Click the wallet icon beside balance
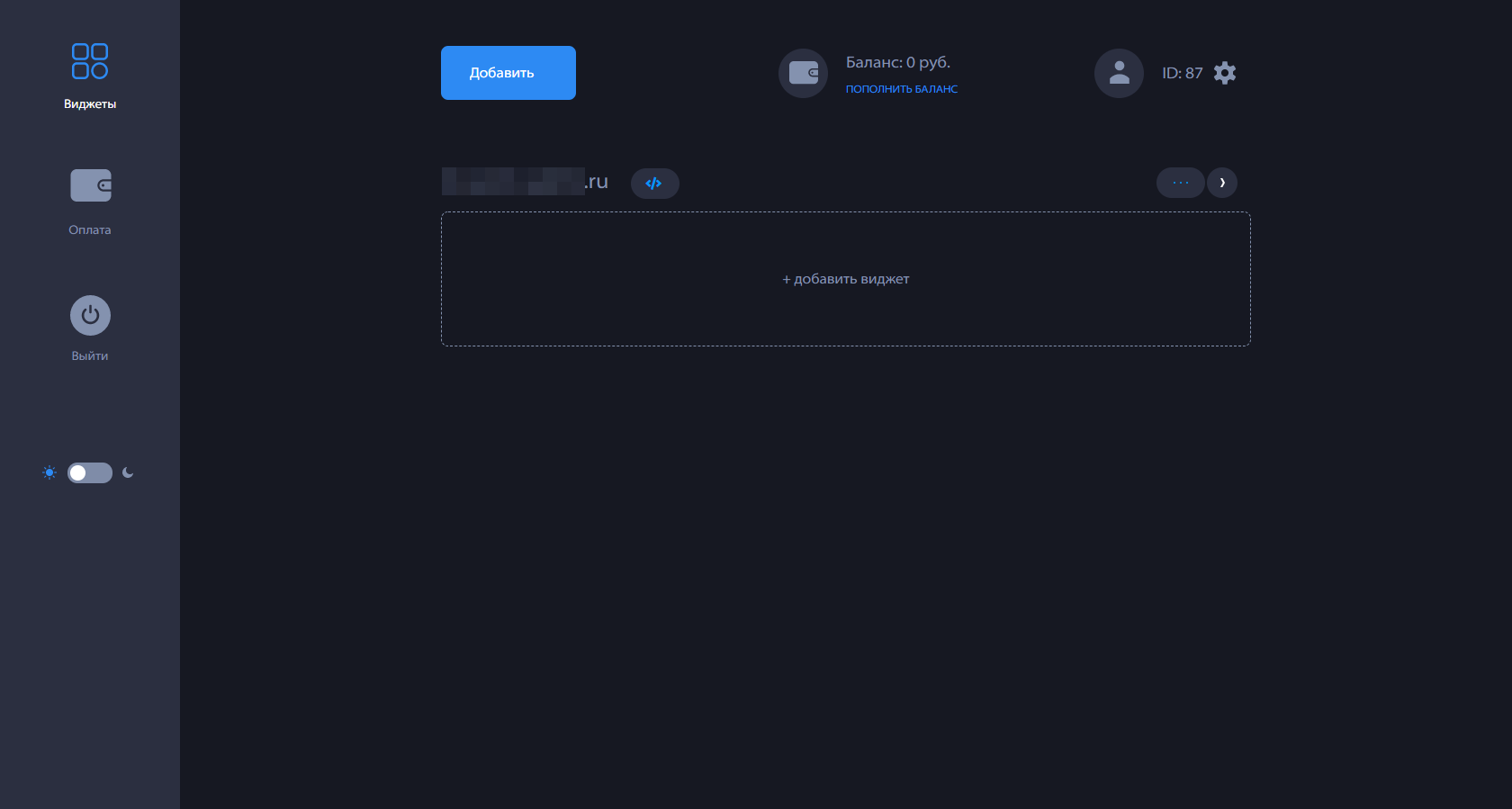 point(803,73)
